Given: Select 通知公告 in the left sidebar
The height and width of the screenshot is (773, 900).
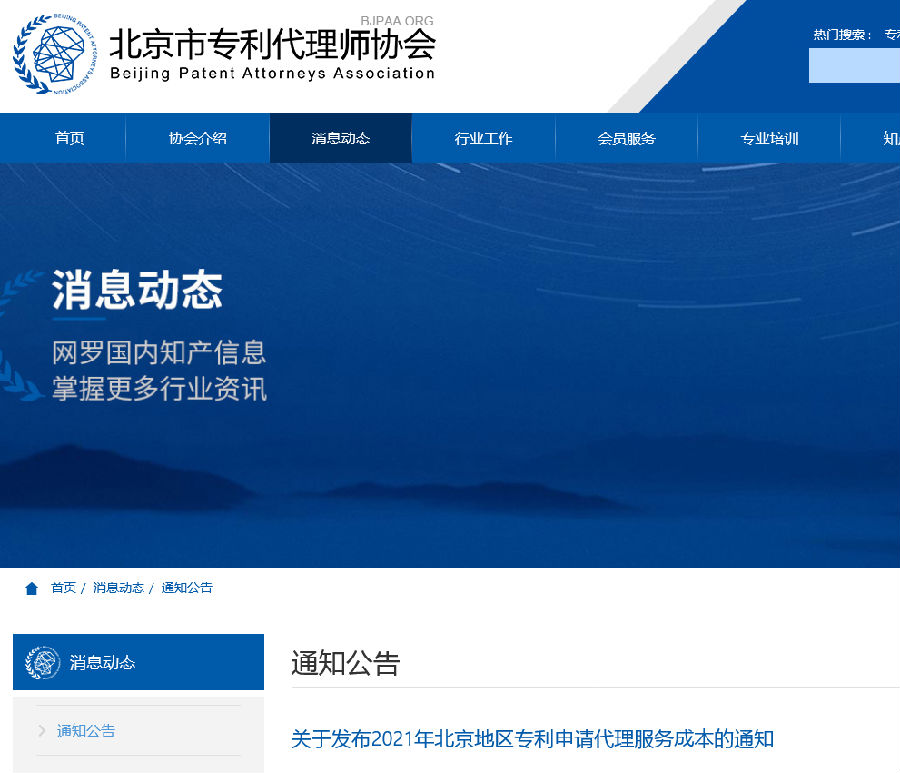Looking at the screenshot, I should tap(86, 731).
